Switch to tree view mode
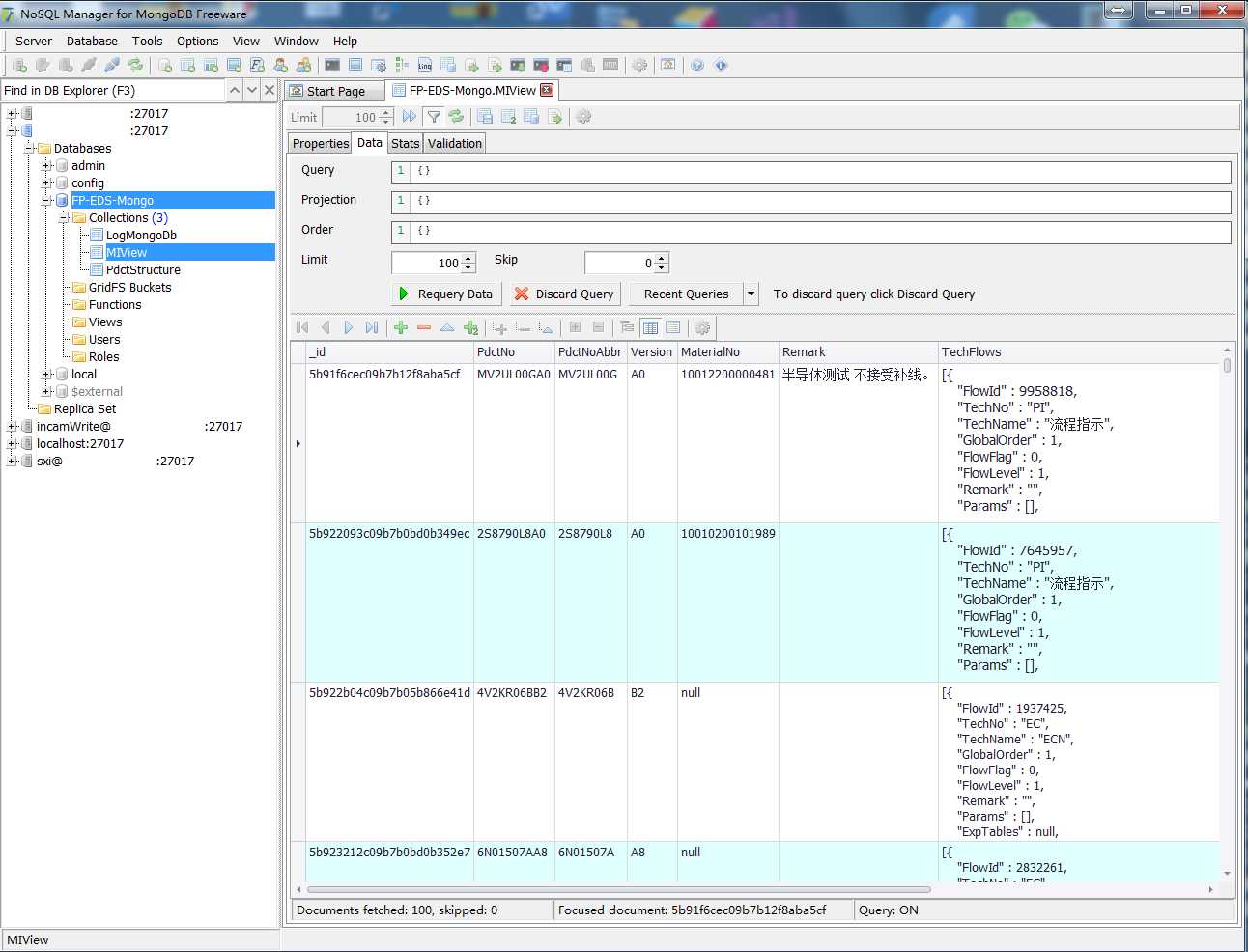The image size is (1248, 952). [627, 327]
